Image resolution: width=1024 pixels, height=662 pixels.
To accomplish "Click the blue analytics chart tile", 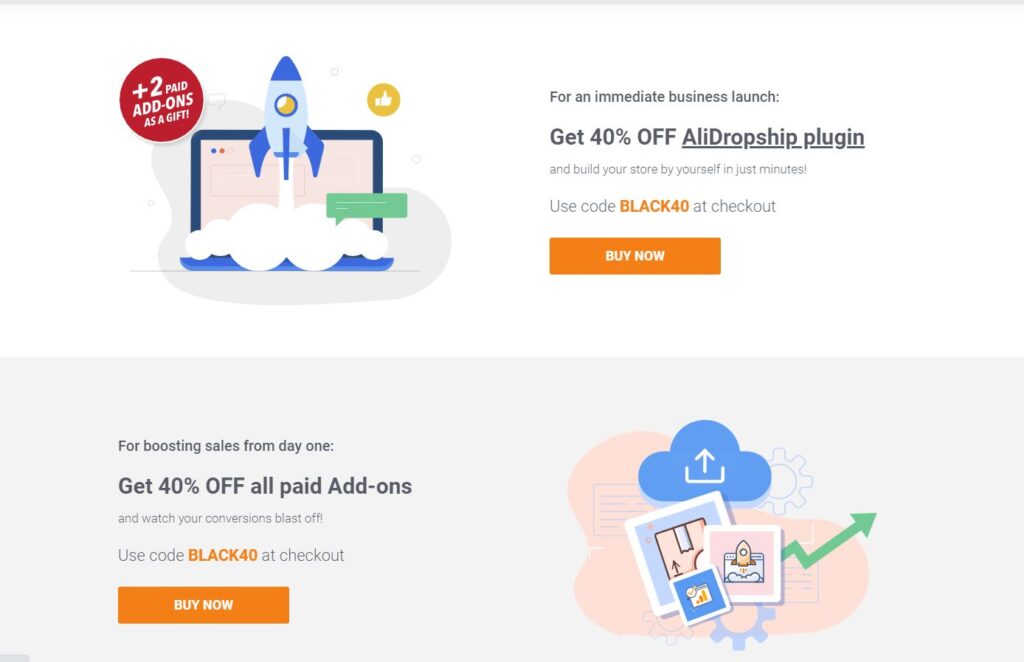I will (x=700, y=595).
